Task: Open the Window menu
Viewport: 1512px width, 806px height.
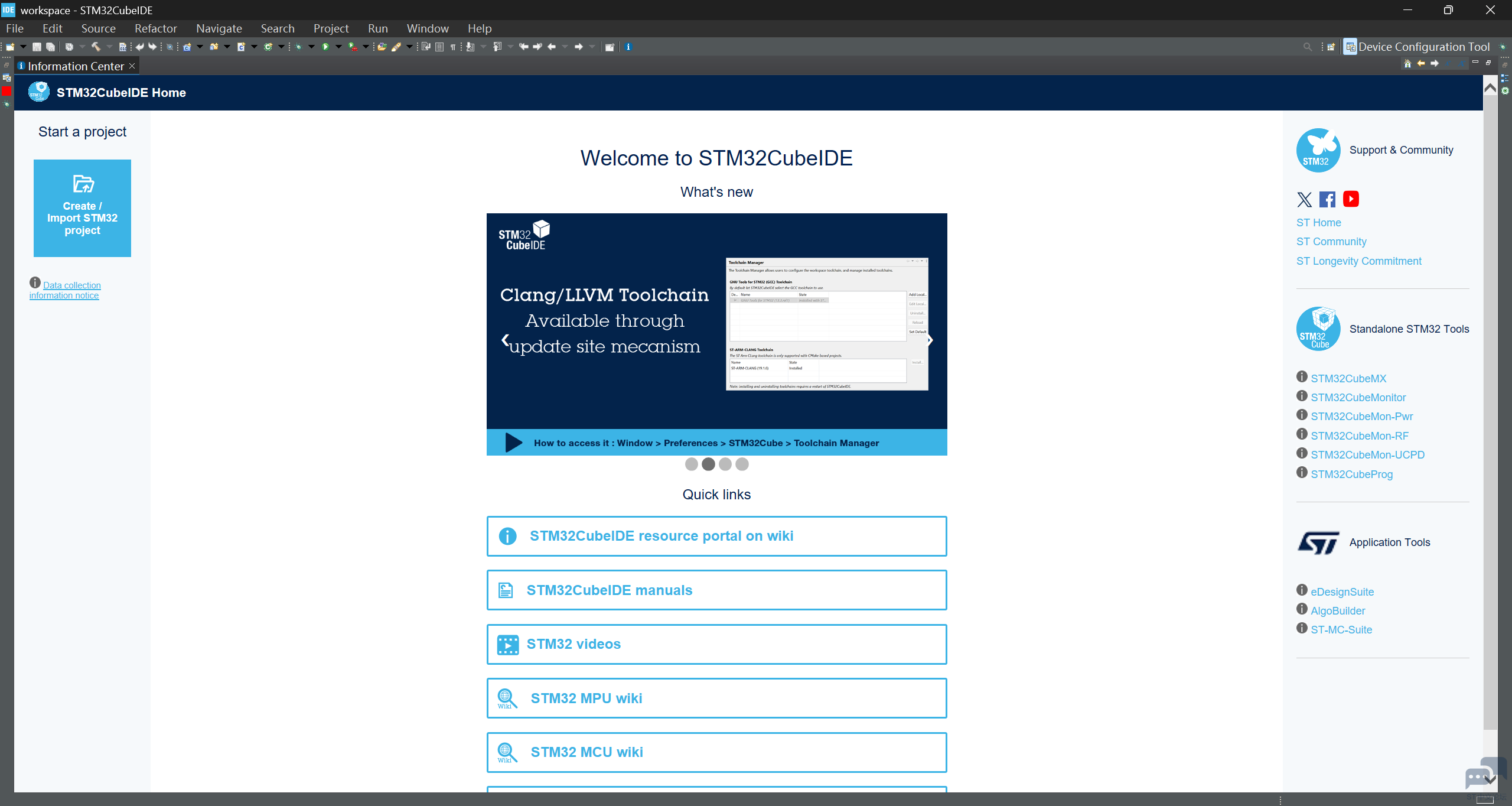Action: [x=428, y=28]
